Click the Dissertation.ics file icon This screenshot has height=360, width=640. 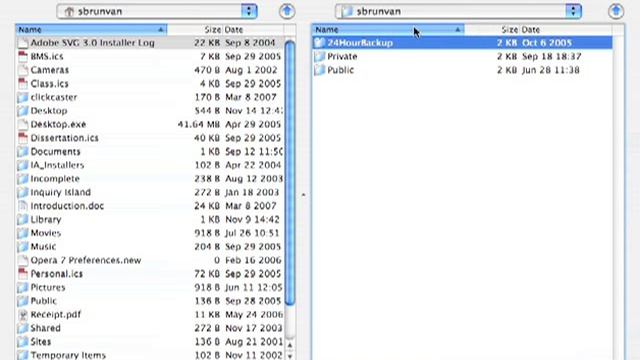(23, 138)
